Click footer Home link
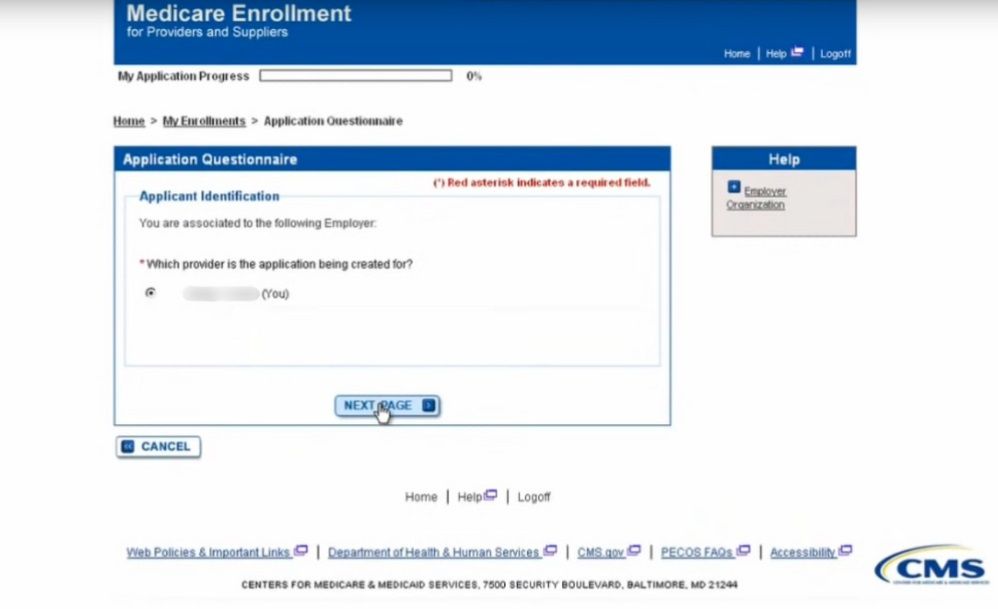998x609 pixels. click(421, 497)
